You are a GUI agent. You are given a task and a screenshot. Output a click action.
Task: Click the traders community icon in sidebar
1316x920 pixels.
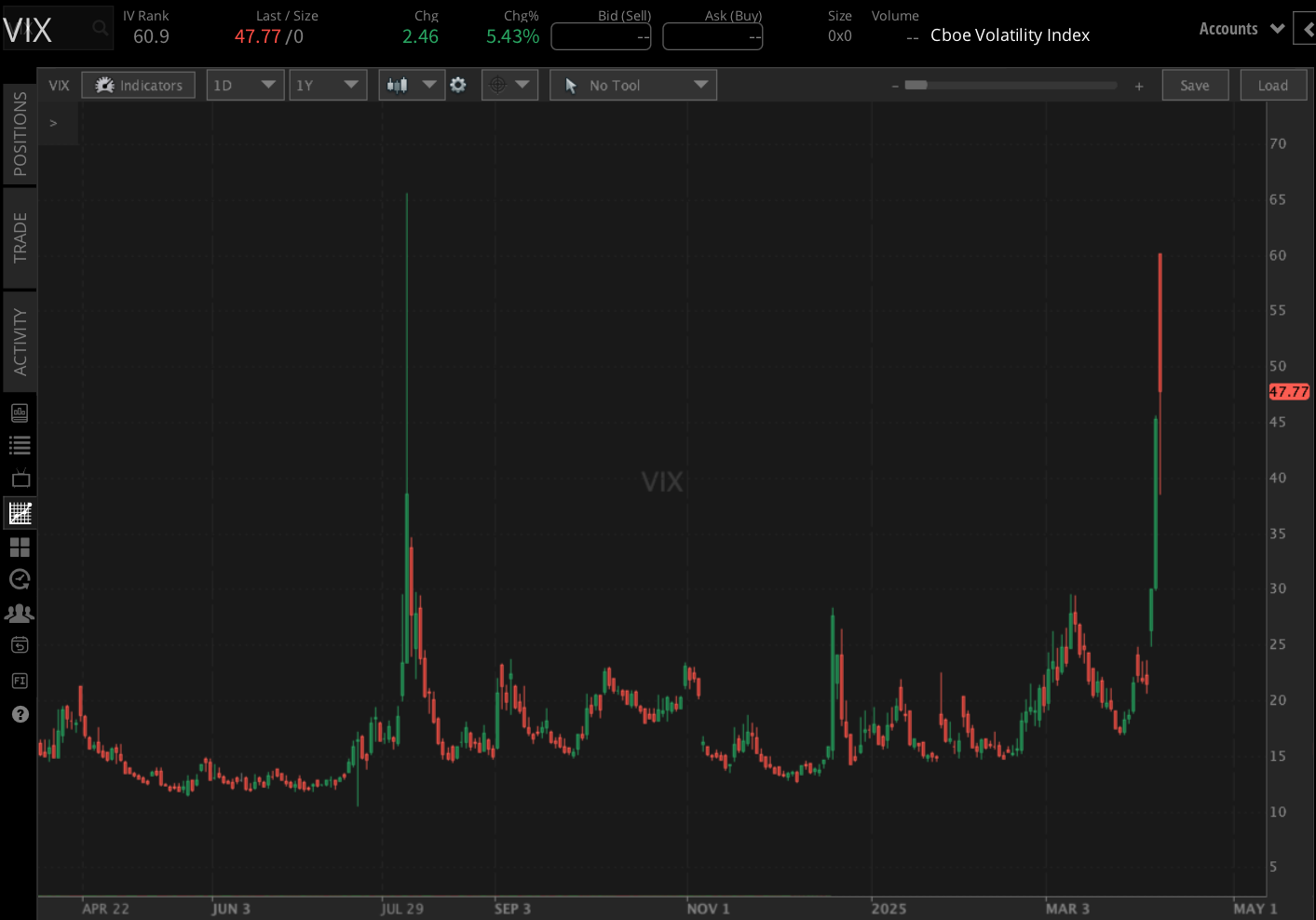(x=20, y=613)
